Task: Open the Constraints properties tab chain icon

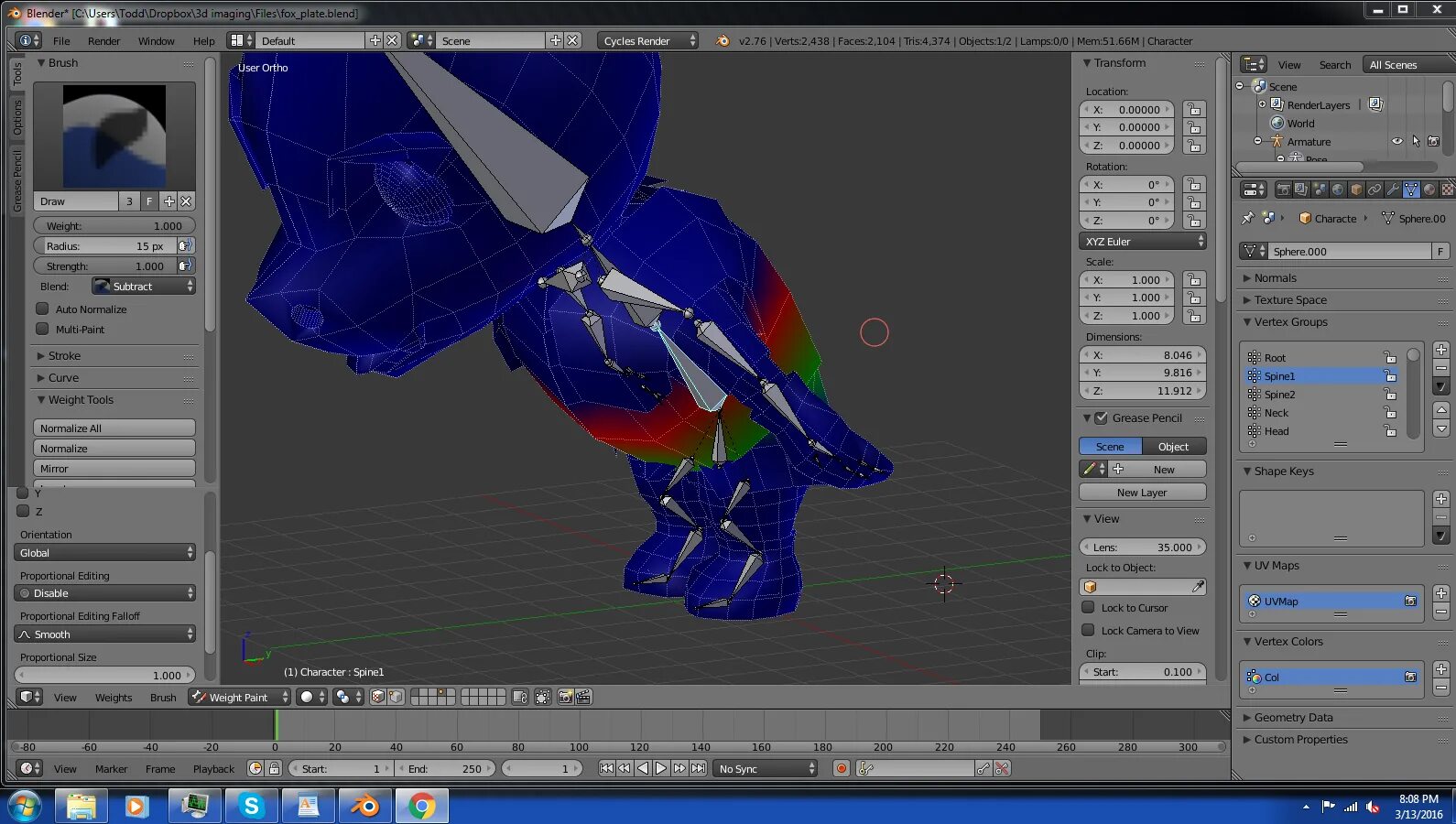Action: point(1375,190)
